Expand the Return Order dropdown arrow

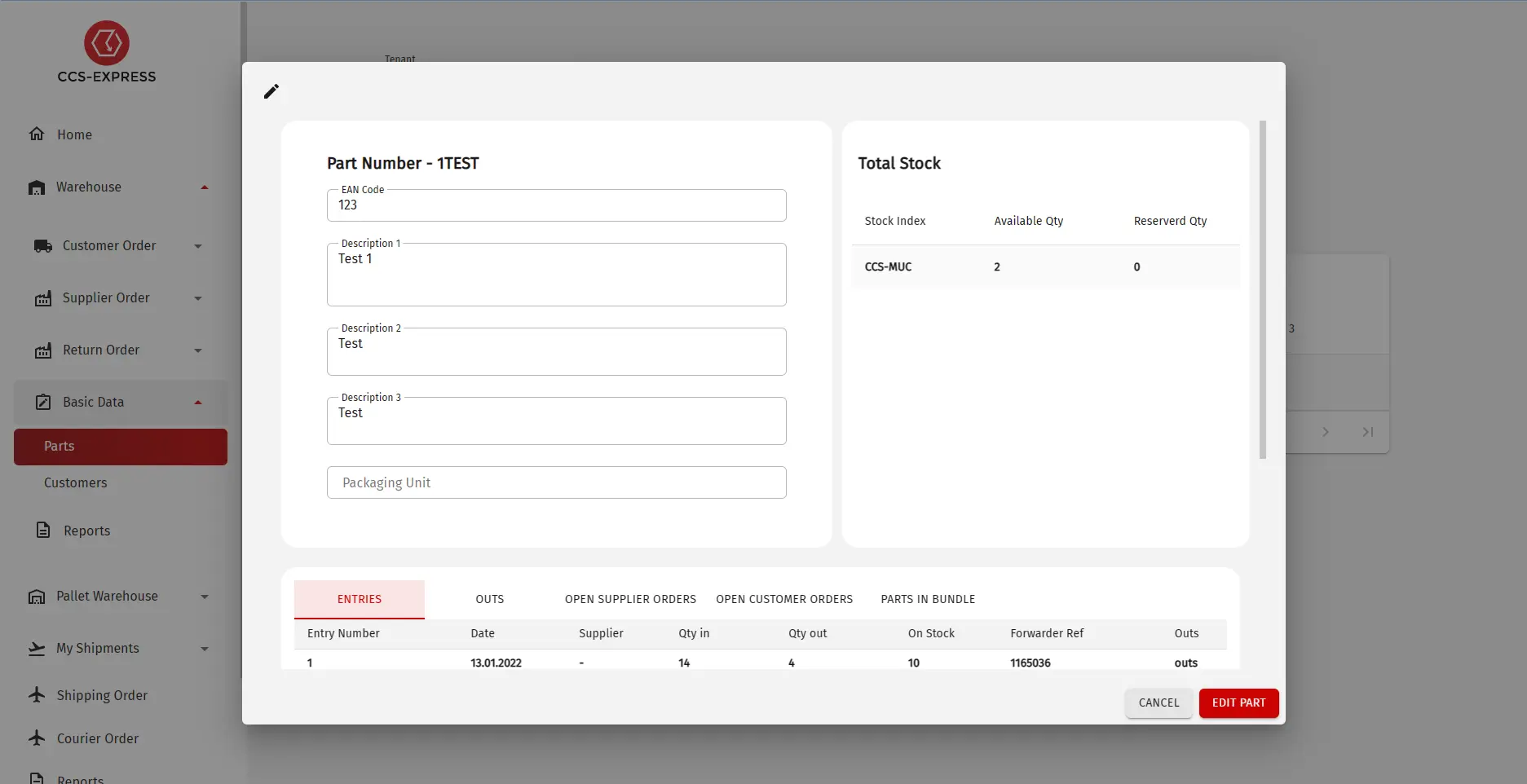(x=198, y=350)
